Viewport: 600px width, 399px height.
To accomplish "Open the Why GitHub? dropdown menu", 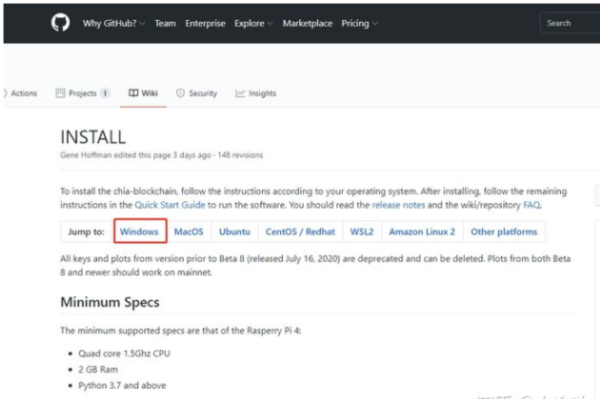I will pyautogui.click(x=114, y=23).
